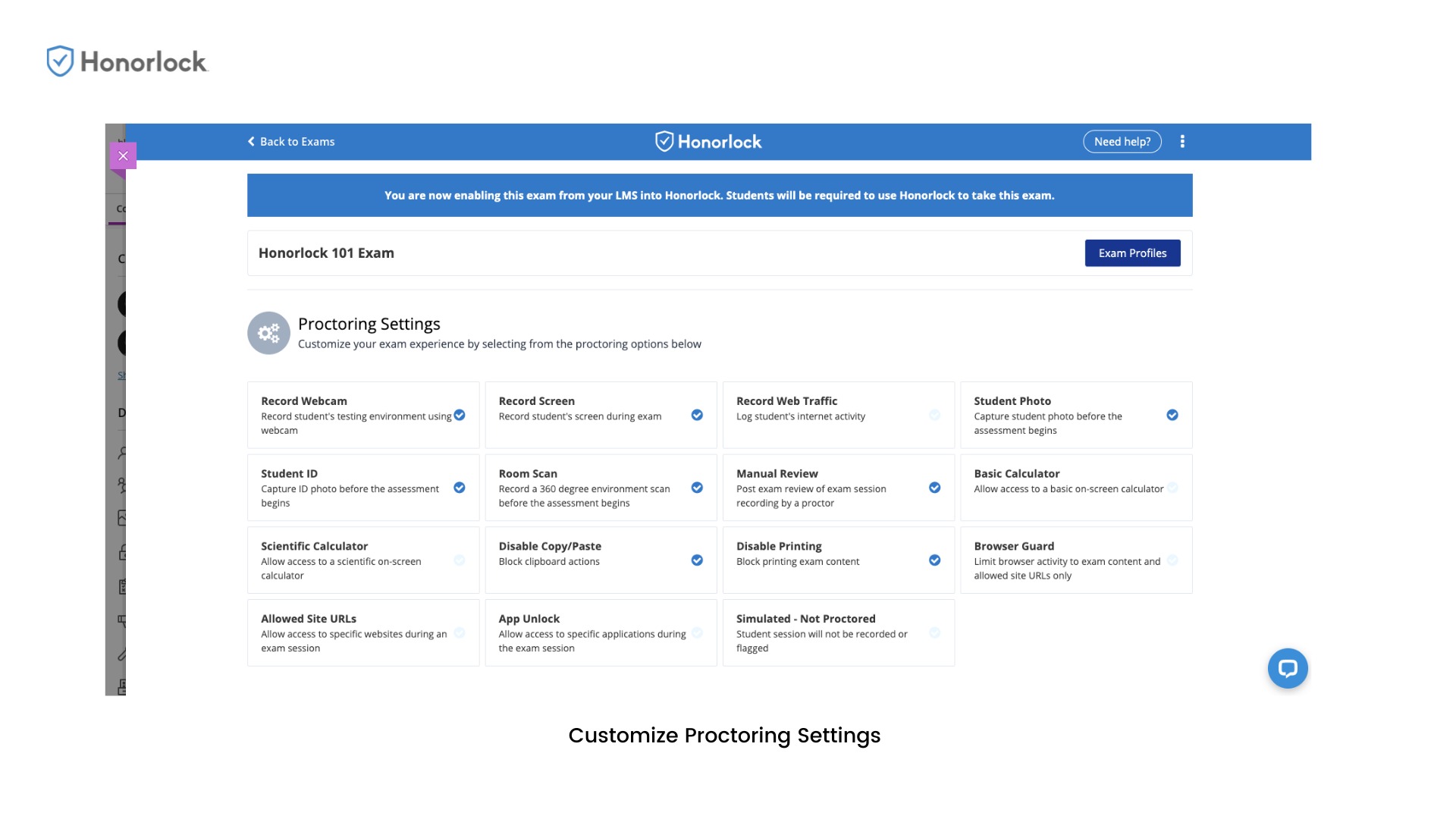1456x819 pixels.
Task: Uncheck the Student Photo setting
Action: tap(1172, 415)
